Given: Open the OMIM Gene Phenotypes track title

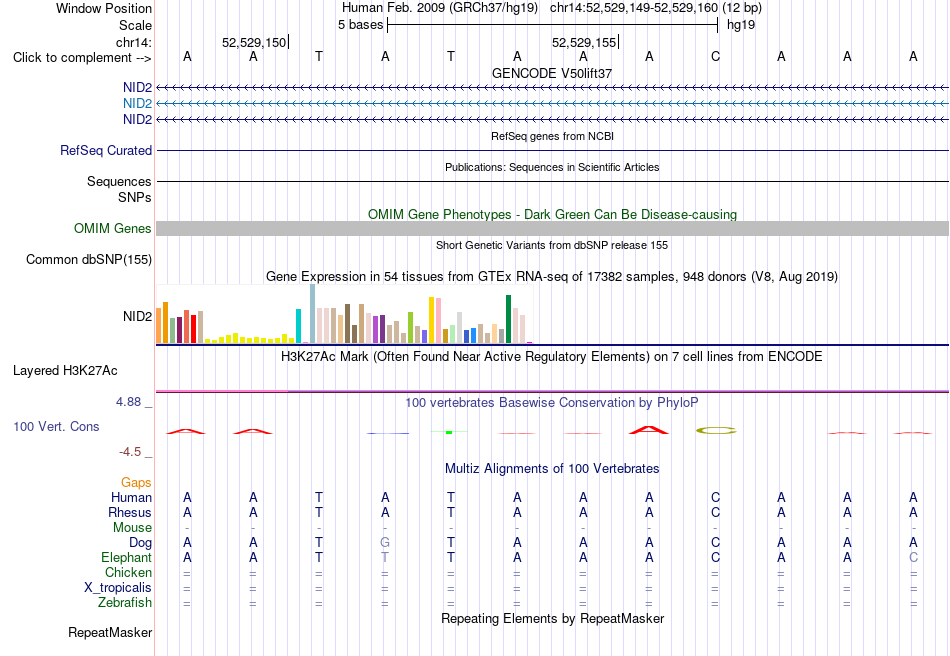Looking at the screenshot, I should pos(552,214).
